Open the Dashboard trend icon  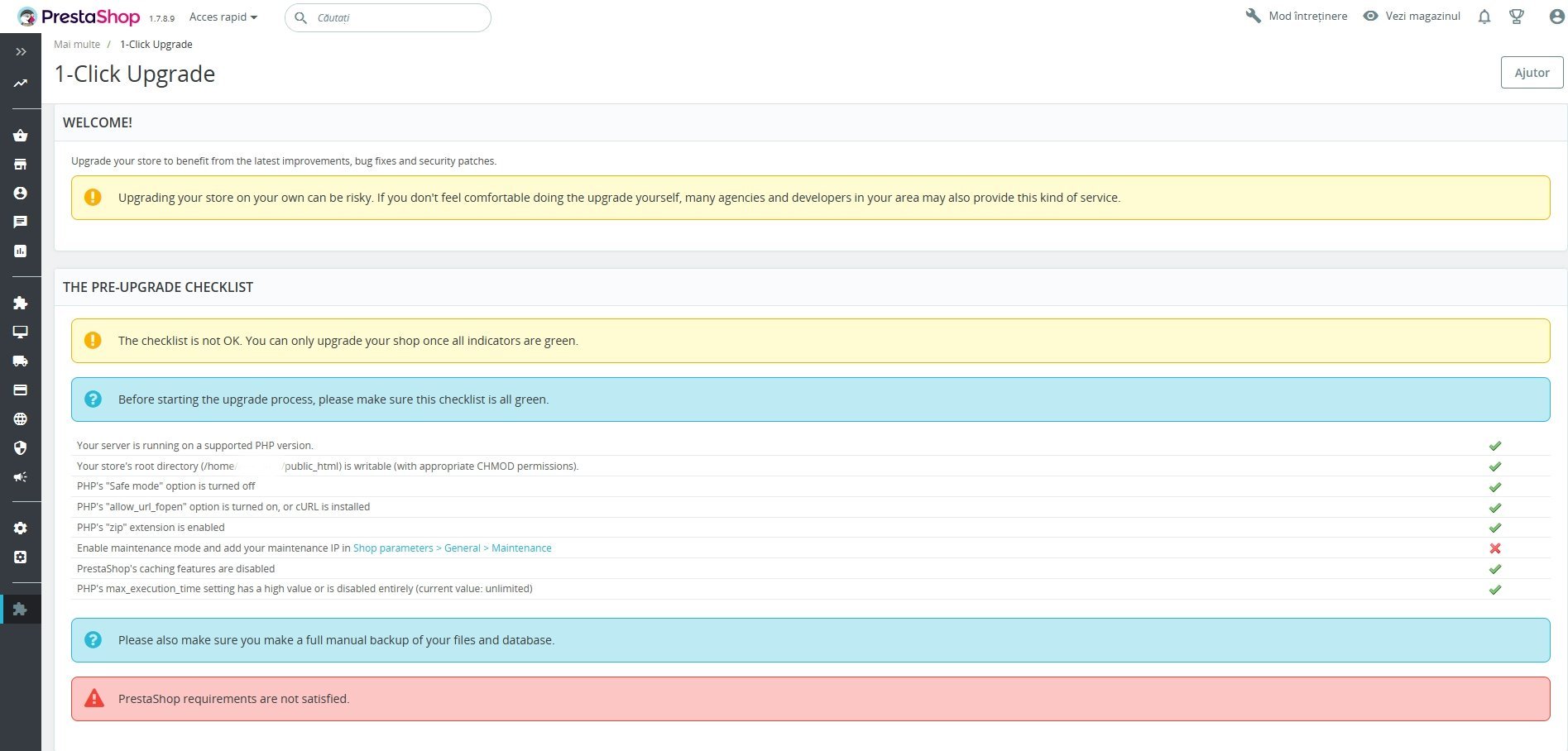(x=21, y=83)
